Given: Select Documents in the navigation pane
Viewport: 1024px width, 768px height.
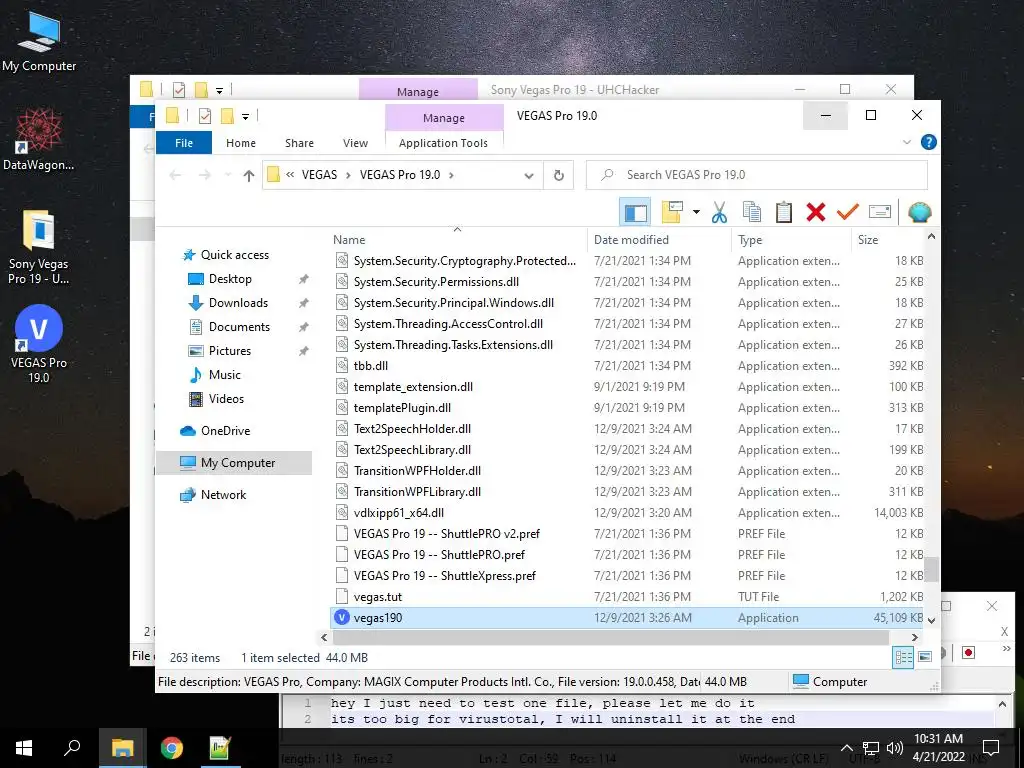Looking at the screenshot, I should pyautogui.click(x=239, y=327).
